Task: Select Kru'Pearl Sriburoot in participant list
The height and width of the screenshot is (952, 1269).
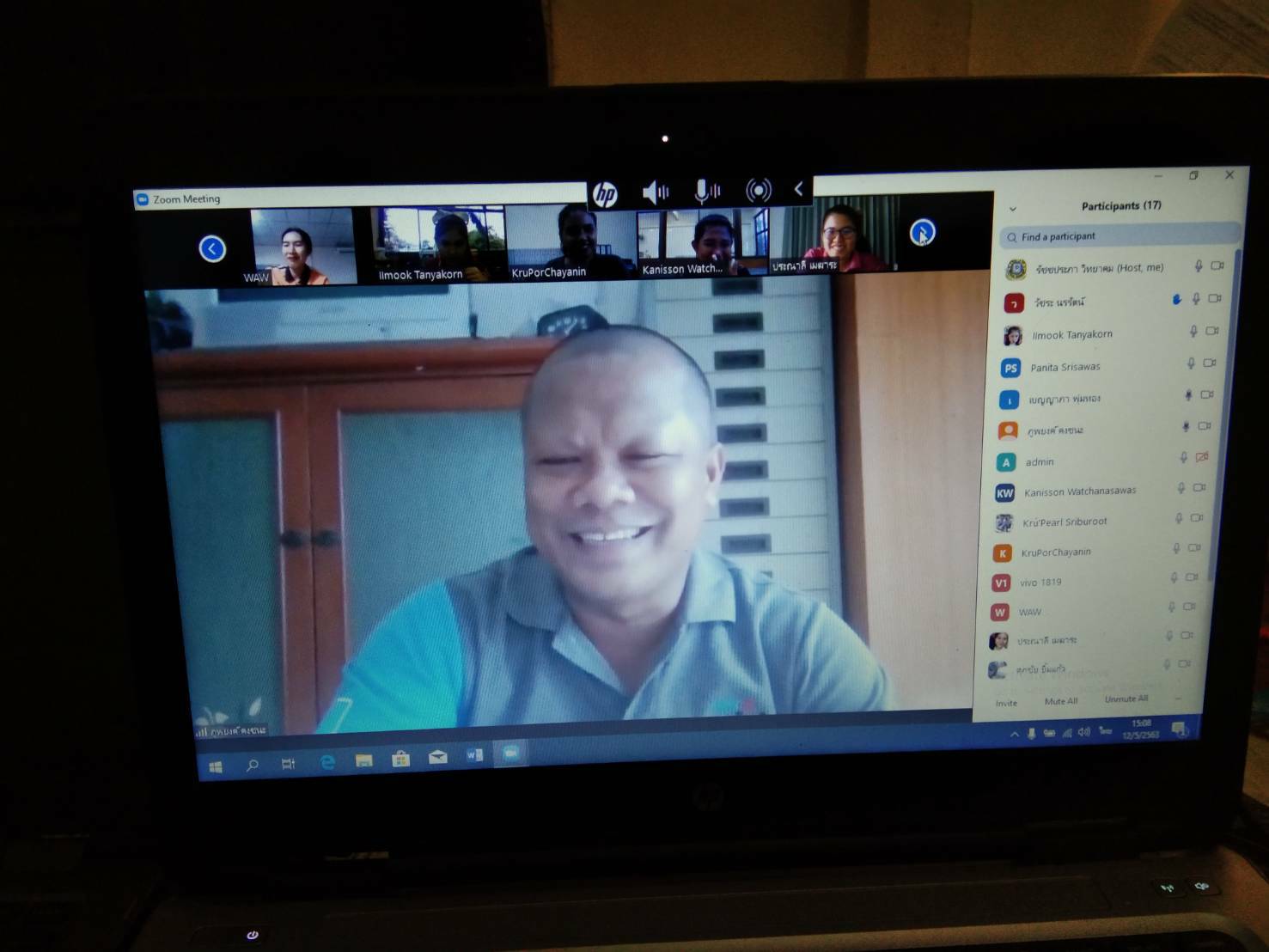Action: pyautogui.click(x=1065, y=522)
